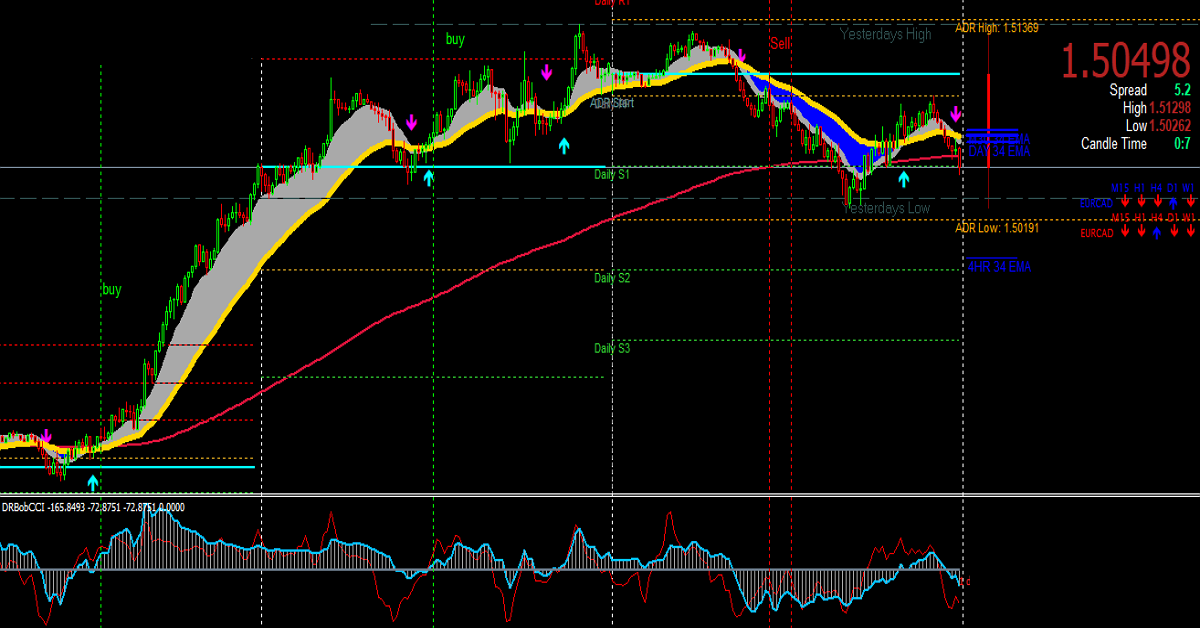Select the Yesterdays Low line label

coord(887,208)
